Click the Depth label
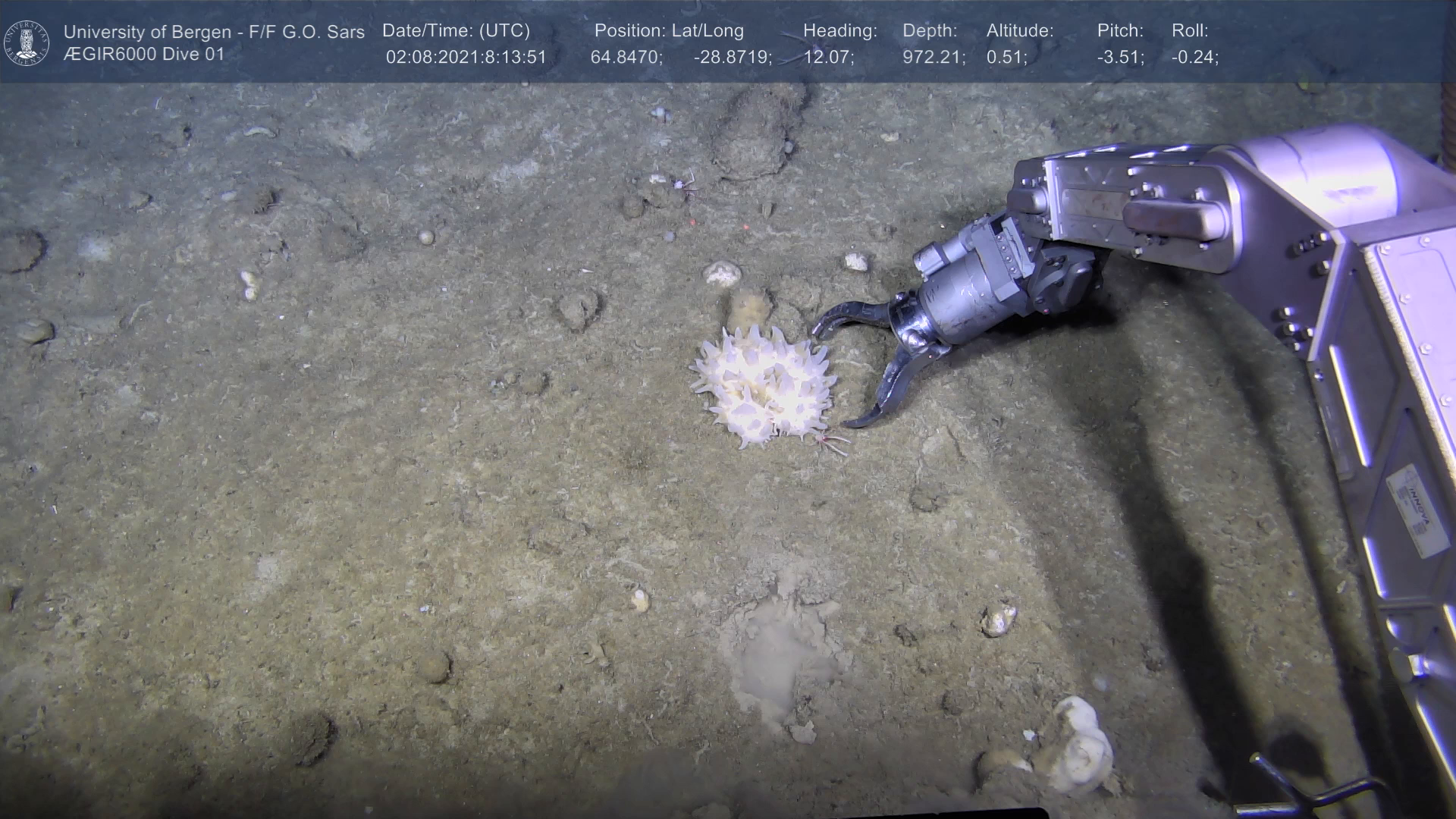 tap(930, 31)
